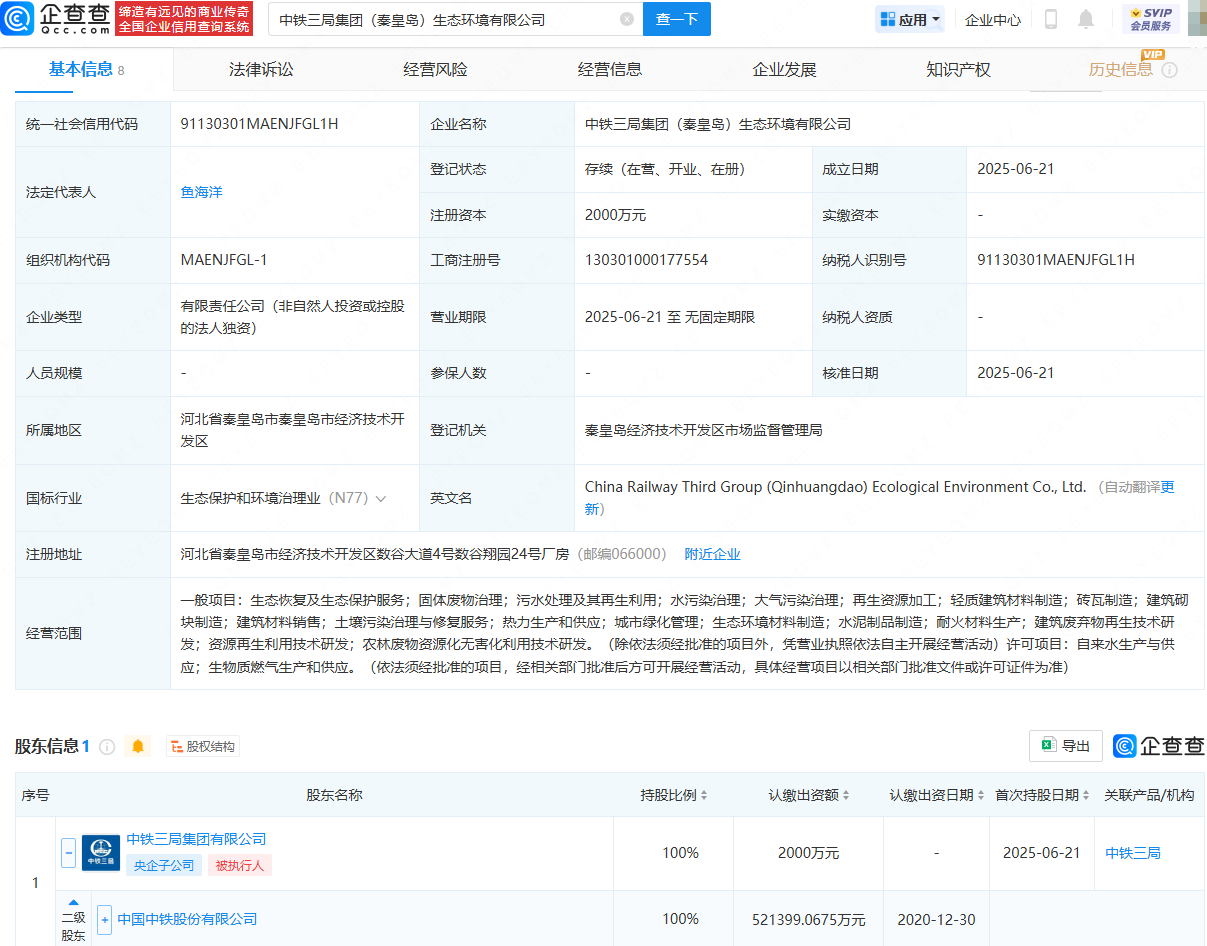
Task: Open 企业中心 link in header
Action: pyautogui.click(x=993, y=19)
